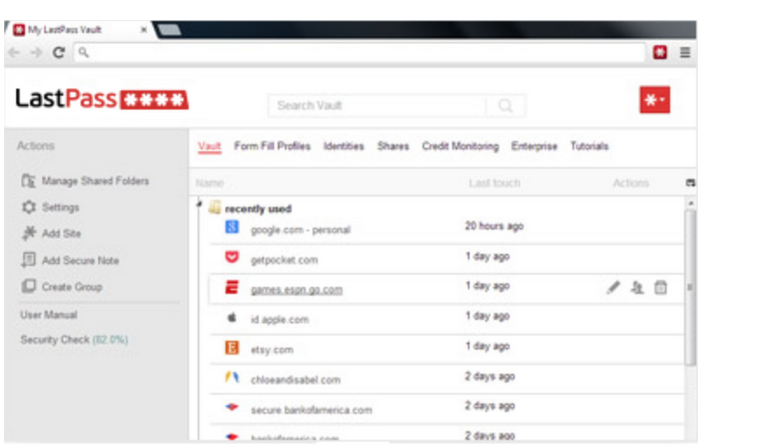Click the Create Group icon

point(28,286)
